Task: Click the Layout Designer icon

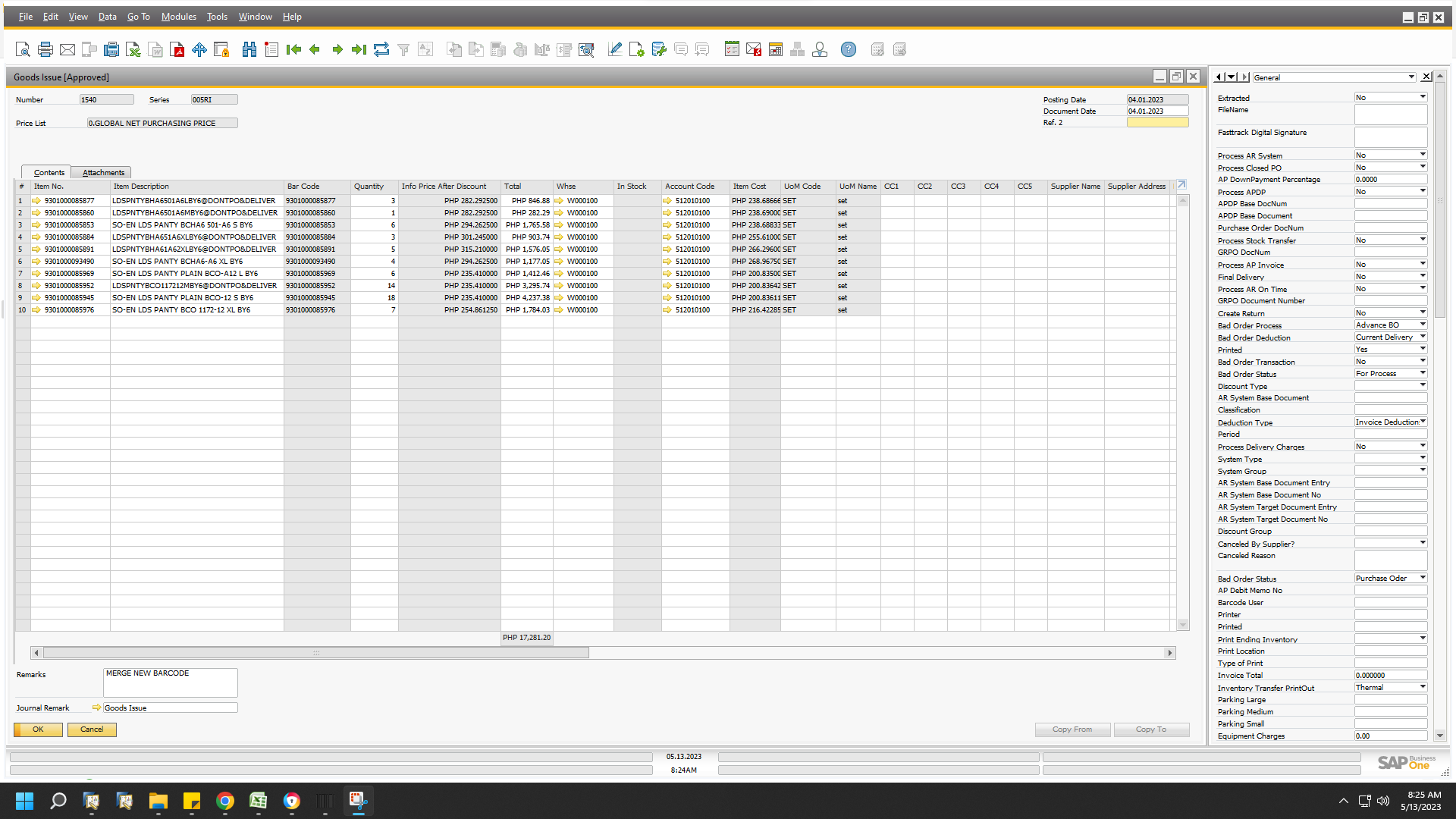Action: point(637,50)
